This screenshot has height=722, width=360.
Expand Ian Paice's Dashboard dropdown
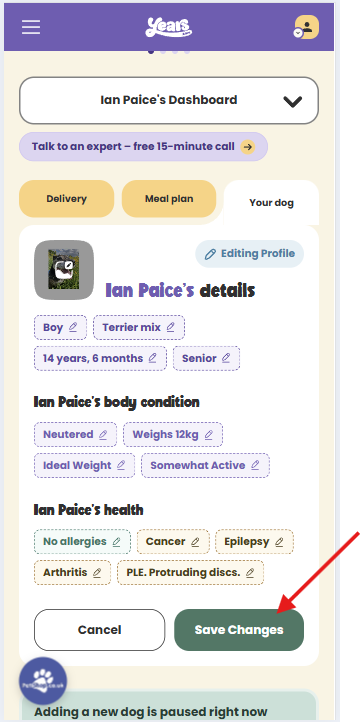169,100
